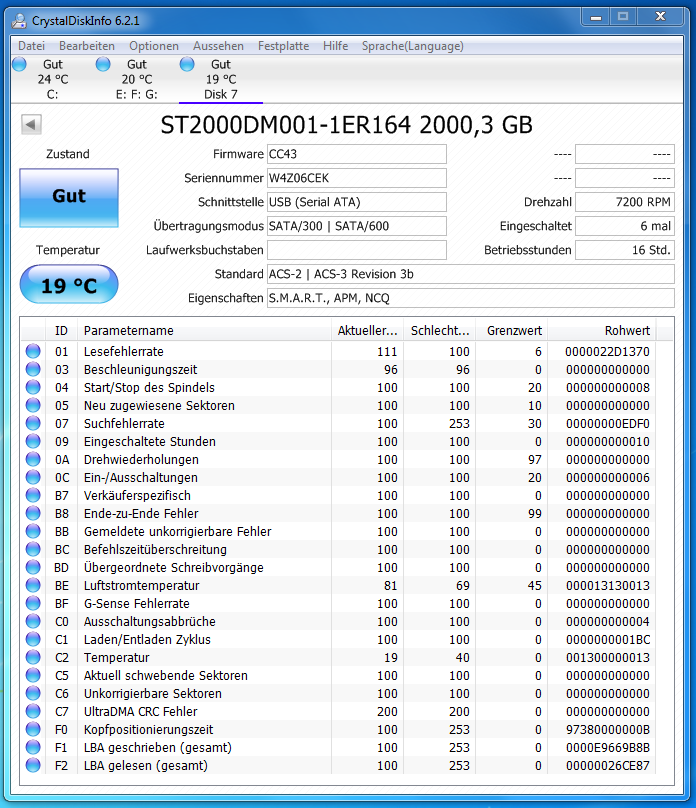This screenshot has height=808, width=696.
Task: Select raw value 97380000000B
Action: 607,730
